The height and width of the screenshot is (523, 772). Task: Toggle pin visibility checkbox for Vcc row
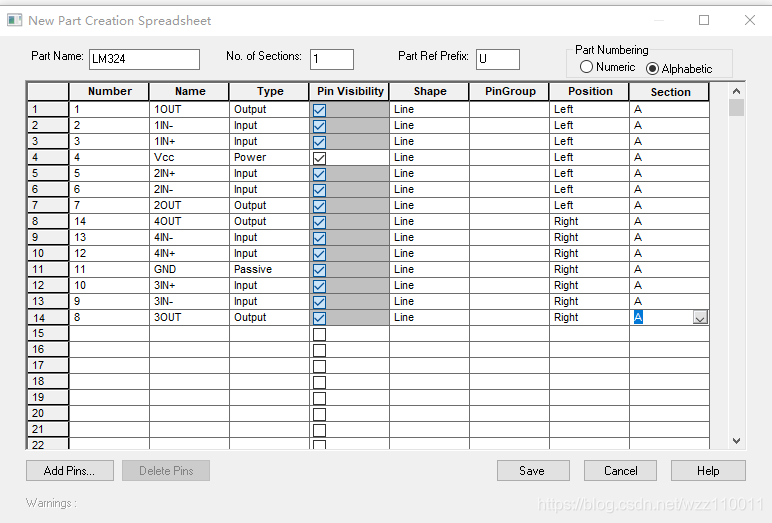coord(320,158)
